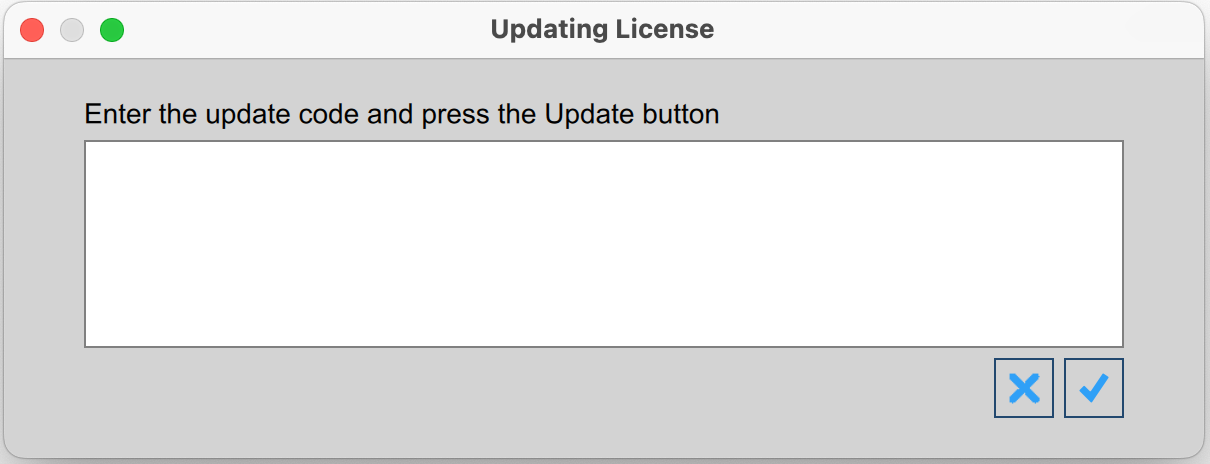Screen dimensions: 1210x464
Task: Click the red close button
Action: tap(32, 30)
